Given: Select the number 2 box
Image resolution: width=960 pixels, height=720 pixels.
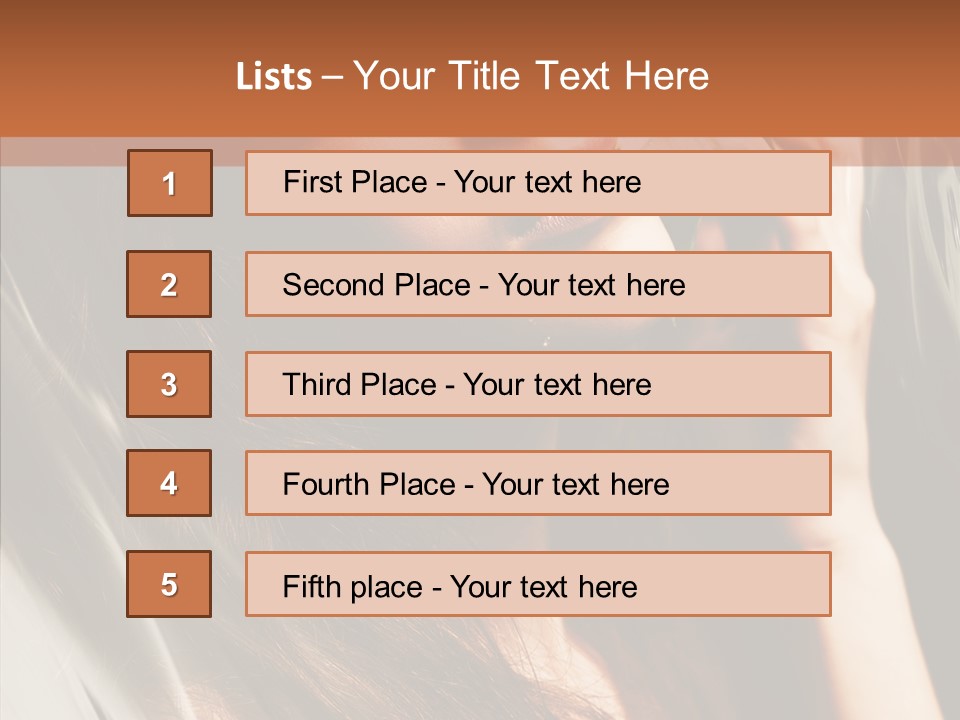Looking at the screenshot, I should pyautogui.click(x=169, y=284).
